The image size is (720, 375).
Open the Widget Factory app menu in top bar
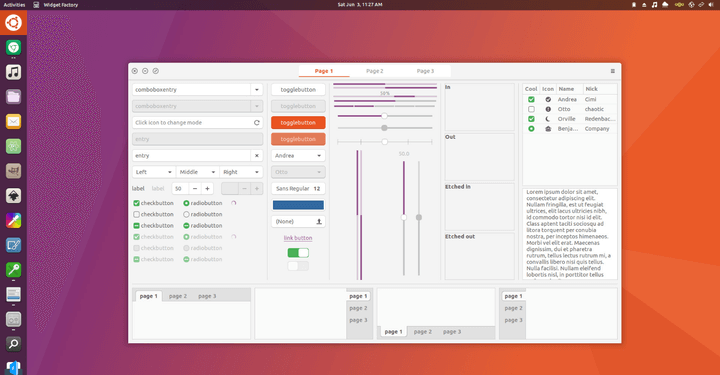[56, 5]
